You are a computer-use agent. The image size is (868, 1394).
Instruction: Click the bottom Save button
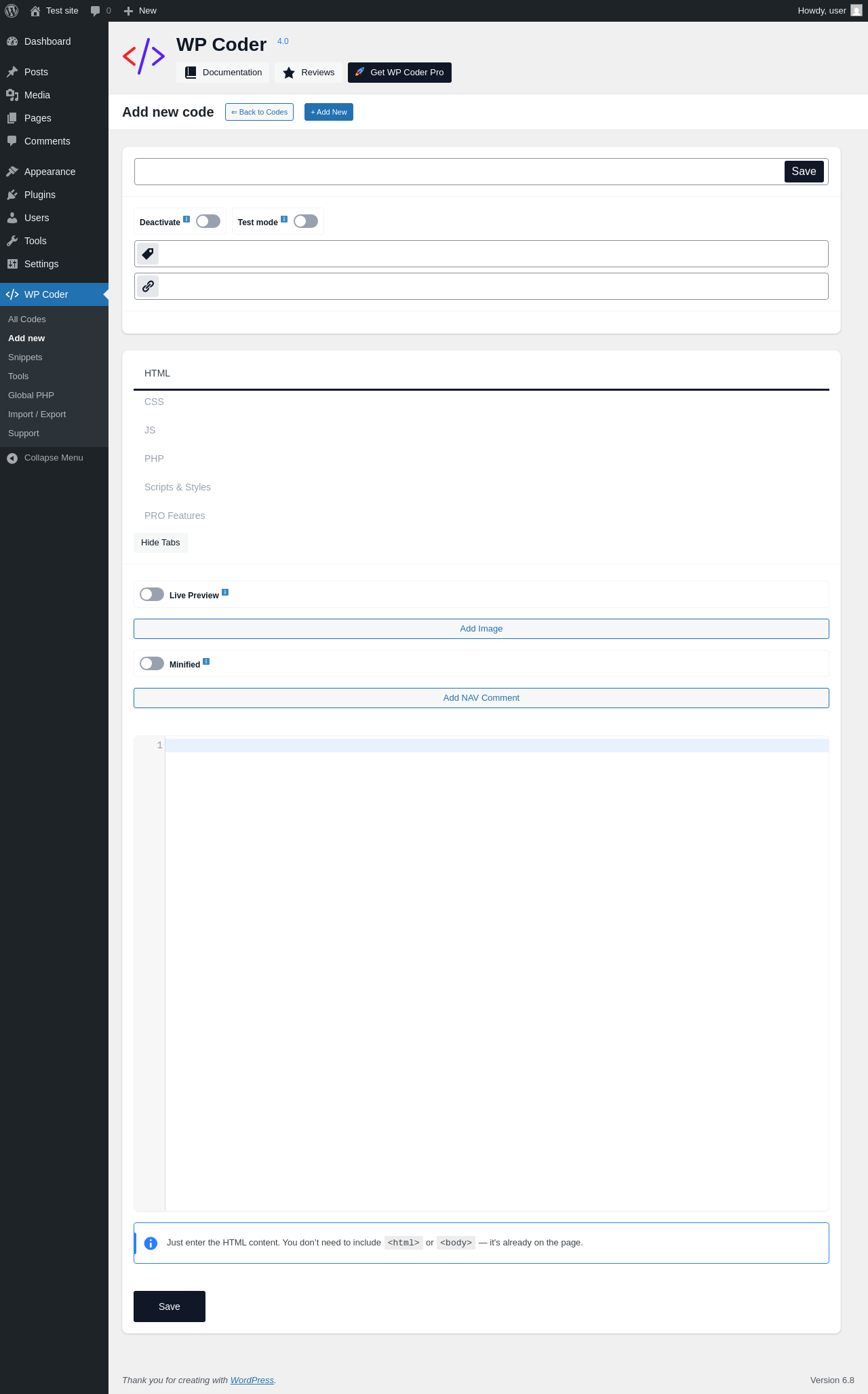[170, 1306]
